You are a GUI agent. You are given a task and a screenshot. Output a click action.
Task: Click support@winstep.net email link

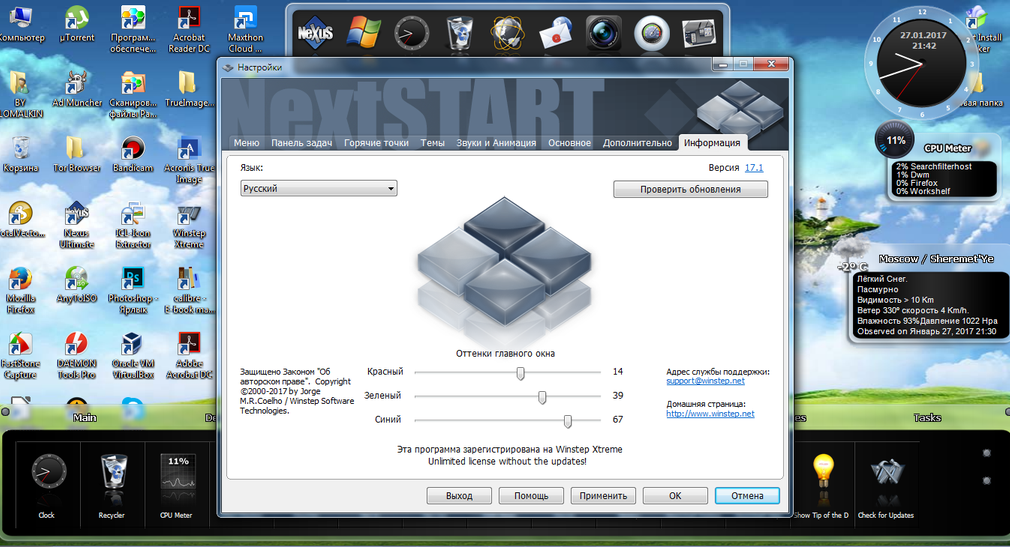705,381
